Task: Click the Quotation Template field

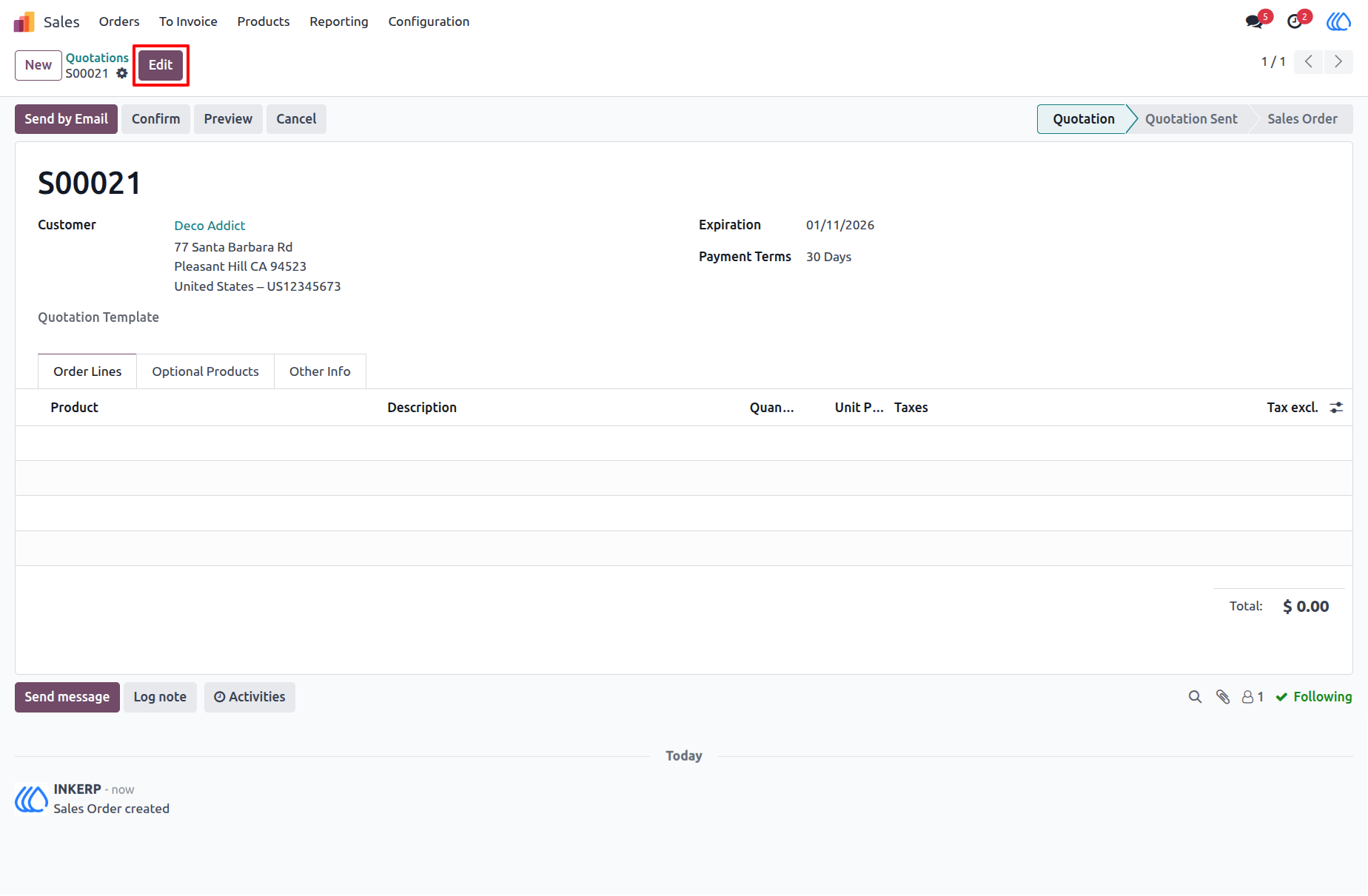Action: tap(98, 317)
